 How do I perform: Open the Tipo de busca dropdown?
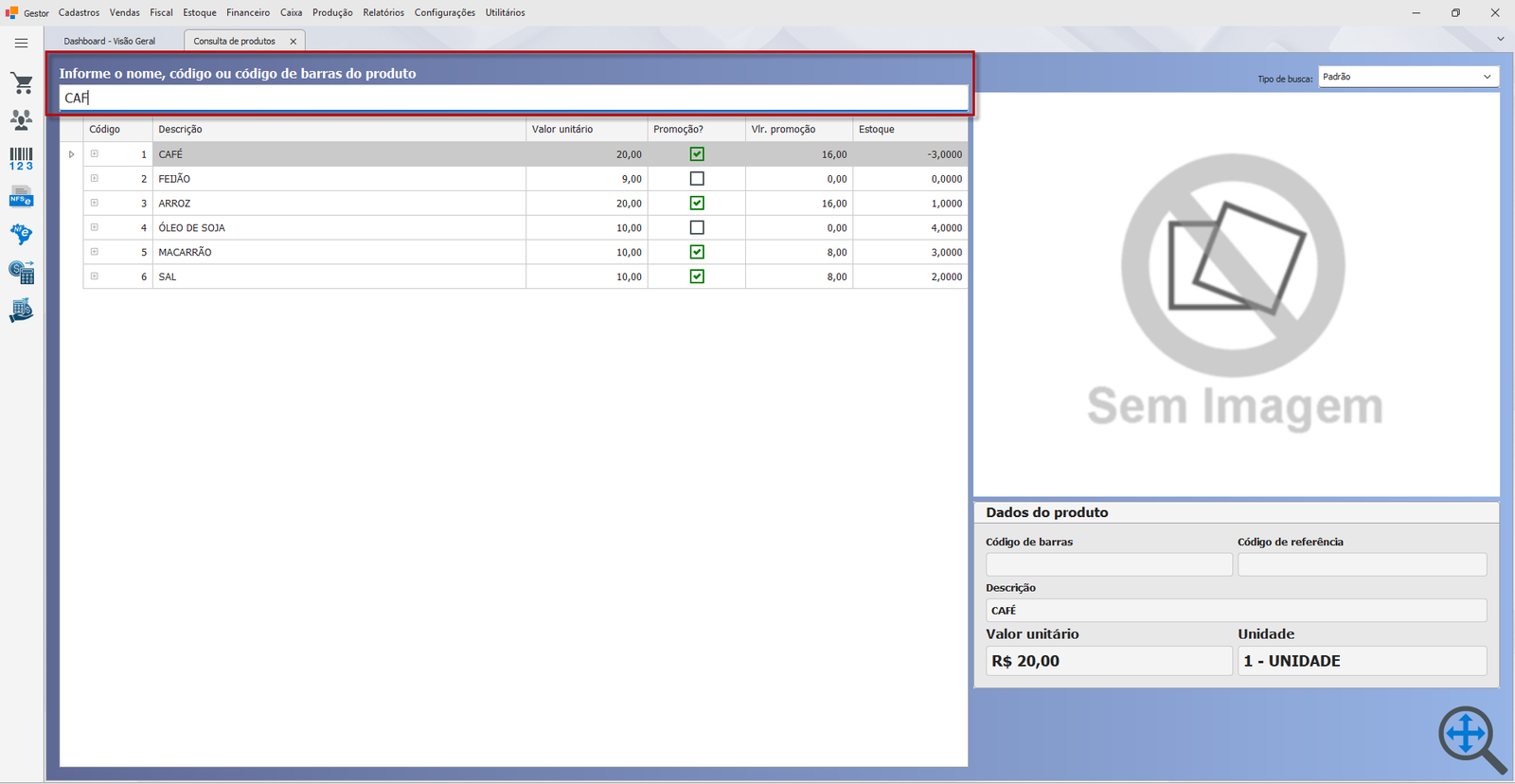pos(1408,77)
